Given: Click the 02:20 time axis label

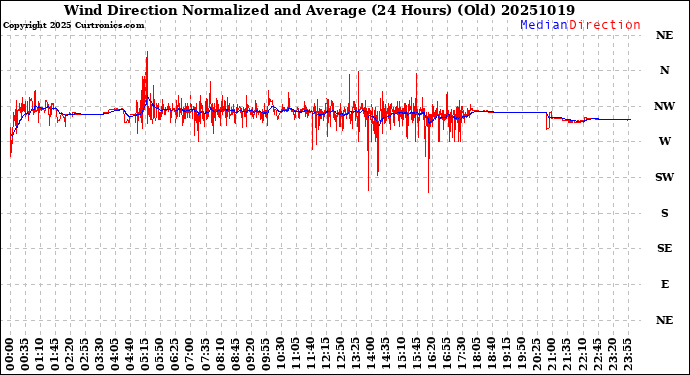Looking at the screenshot, I should [x=70, y=355].
